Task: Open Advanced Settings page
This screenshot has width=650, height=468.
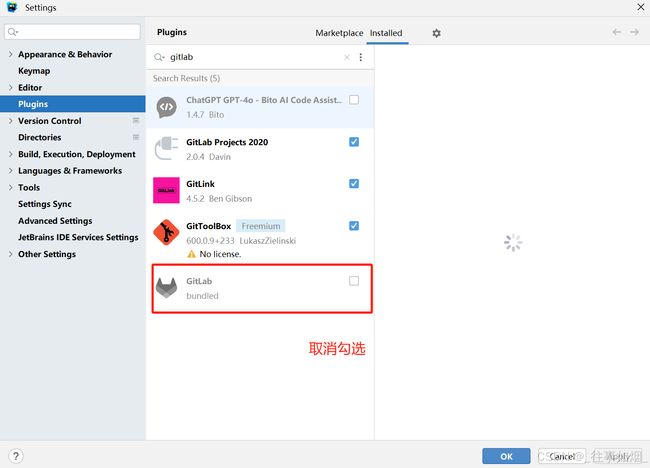Action: (55, 221)
